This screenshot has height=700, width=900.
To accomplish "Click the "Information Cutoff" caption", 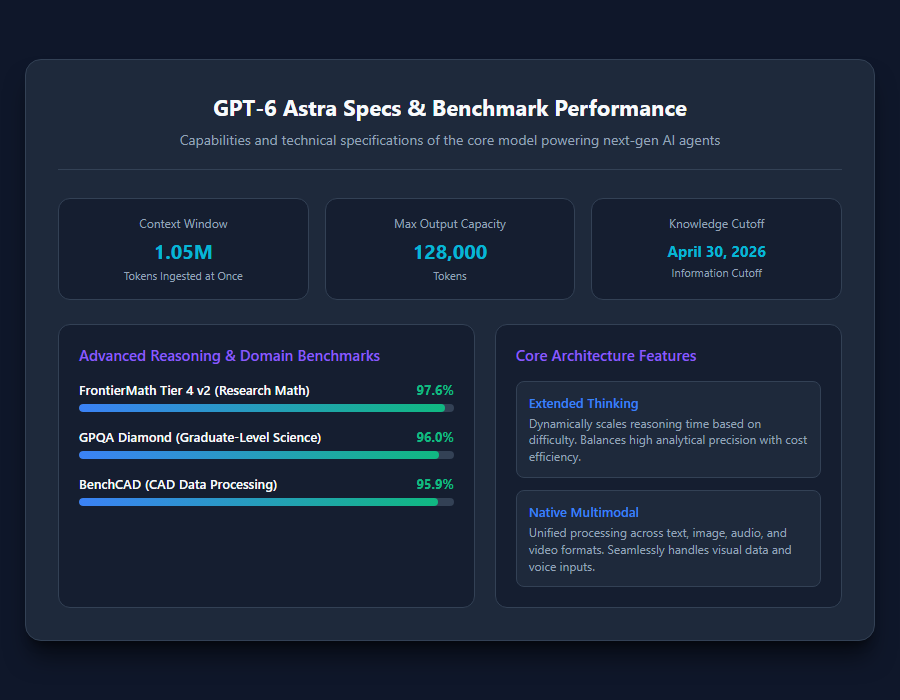I will pos(716,273).
